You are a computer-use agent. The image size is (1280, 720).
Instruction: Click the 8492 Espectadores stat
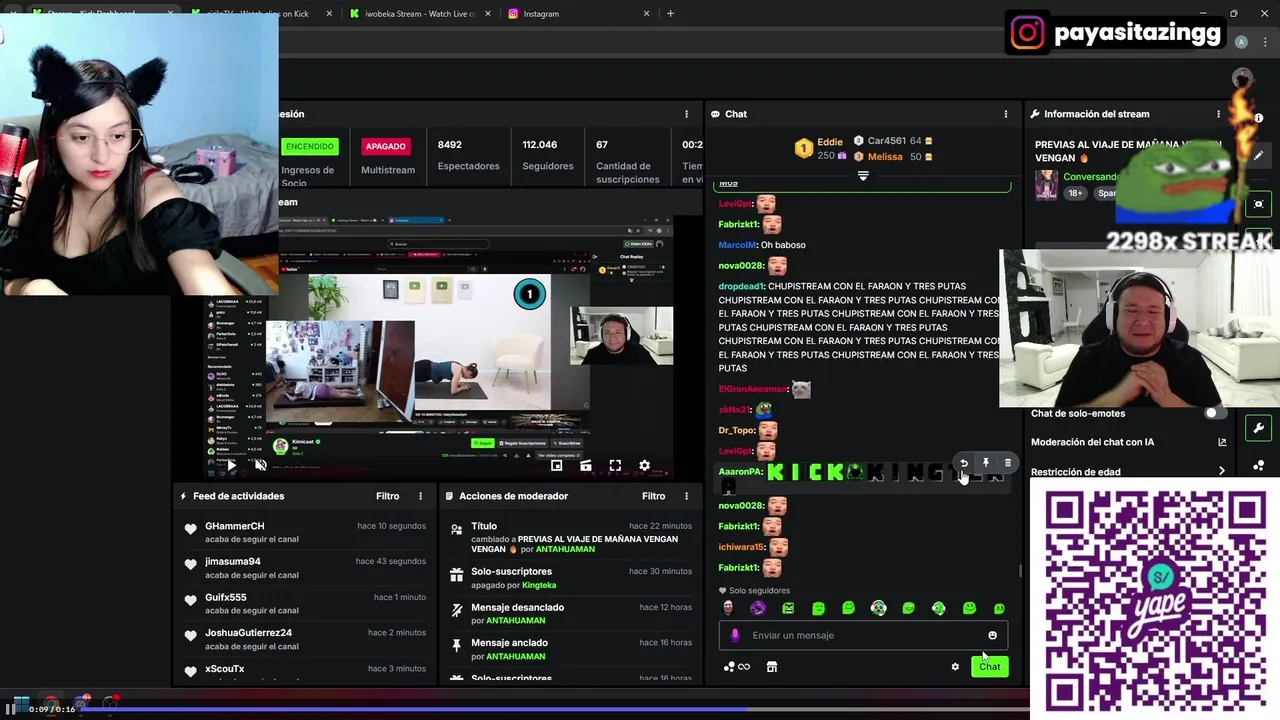(468, 155)
